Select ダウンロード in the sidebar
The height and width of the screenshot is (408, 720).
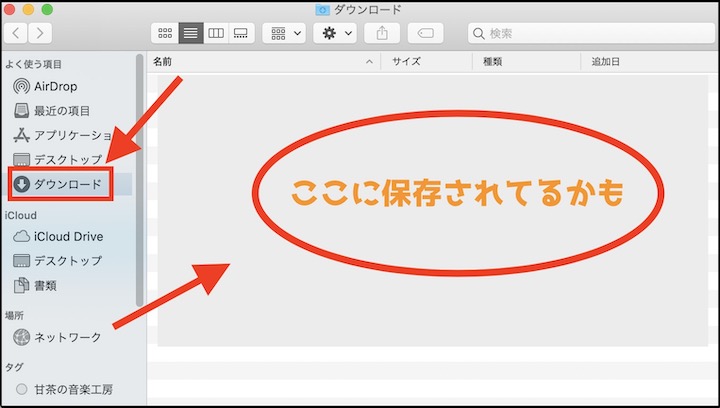[x=69, y=184]
